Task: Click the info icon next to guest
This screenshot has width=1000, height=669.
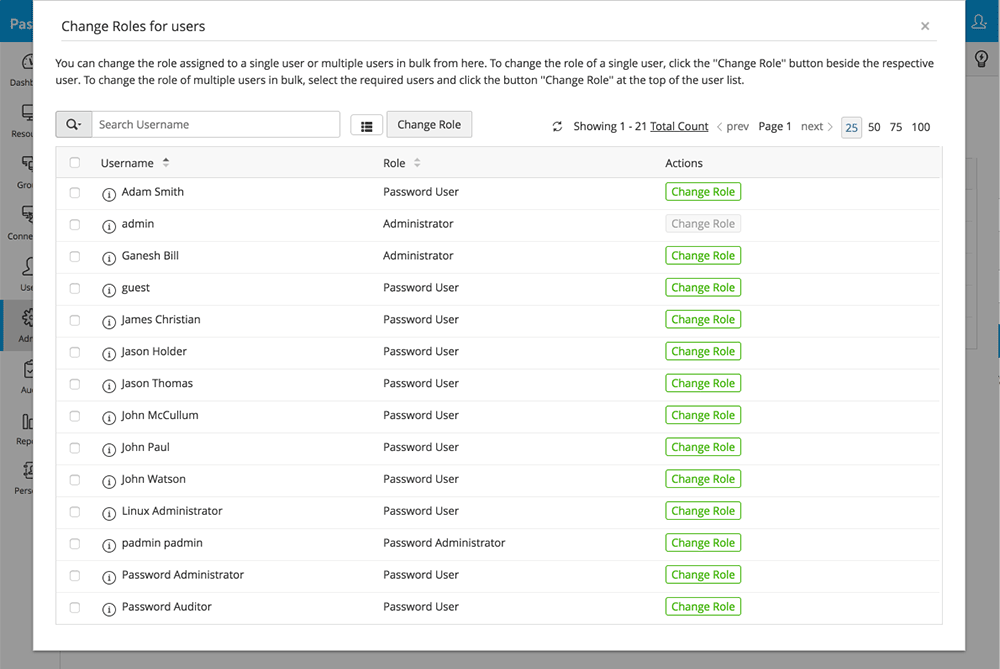Action: coord(109,289)
